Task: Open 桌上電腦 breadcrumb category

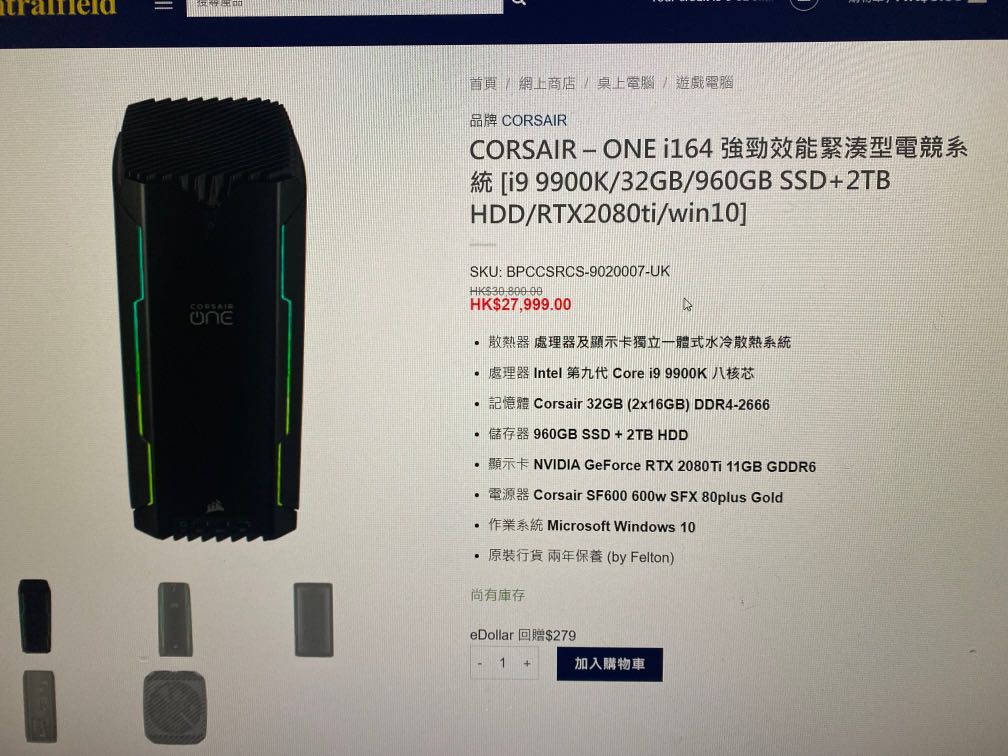Action: pyautogui.click(x=626, y=83)
